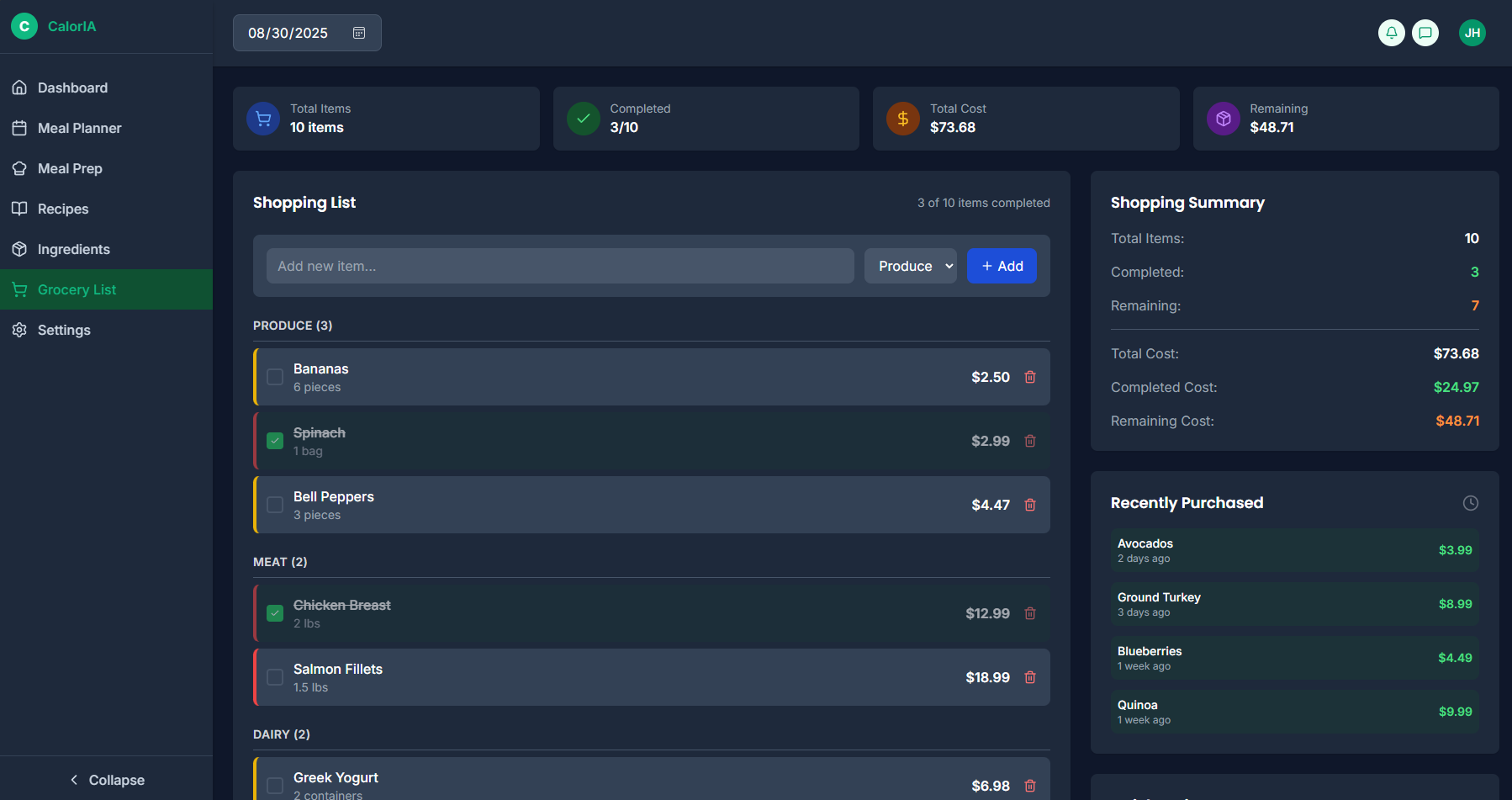1512x800 pixels.
Task: Uncheck the Chicken Breast item
Action: click(x=275, y=613)
